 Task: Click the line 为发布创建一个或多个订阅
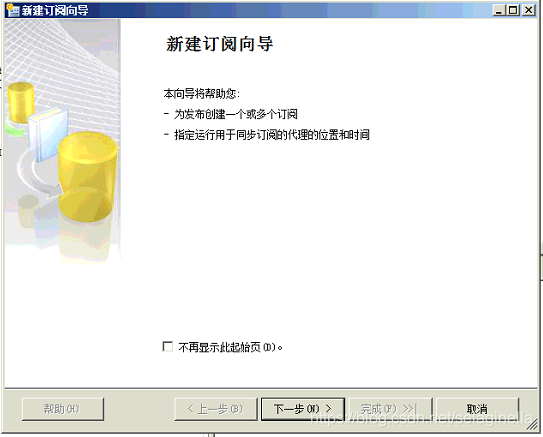(235, 114)
